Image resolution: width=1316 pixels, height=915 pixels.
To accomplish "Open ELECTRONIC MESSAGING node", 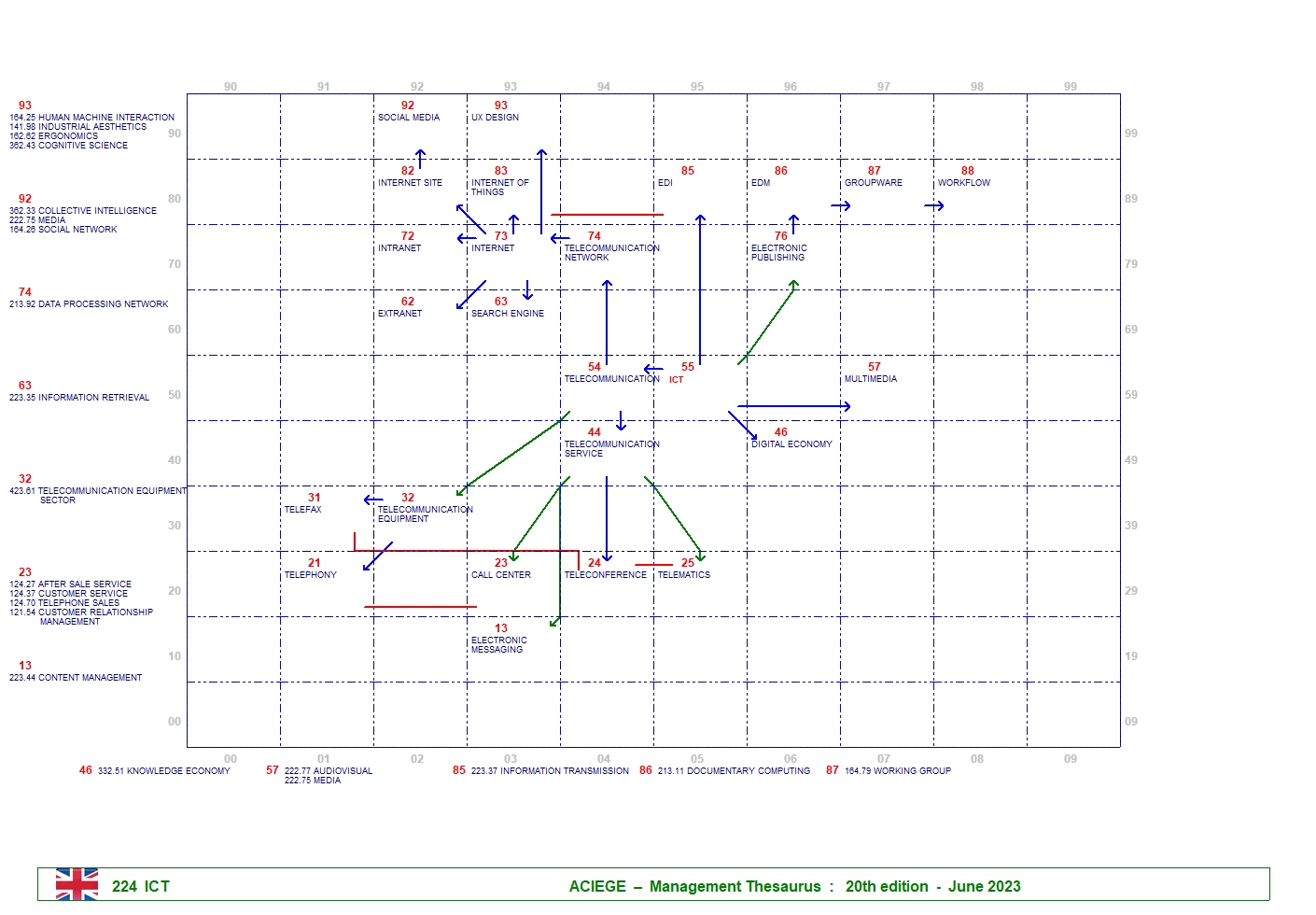I will click(498, 644).
